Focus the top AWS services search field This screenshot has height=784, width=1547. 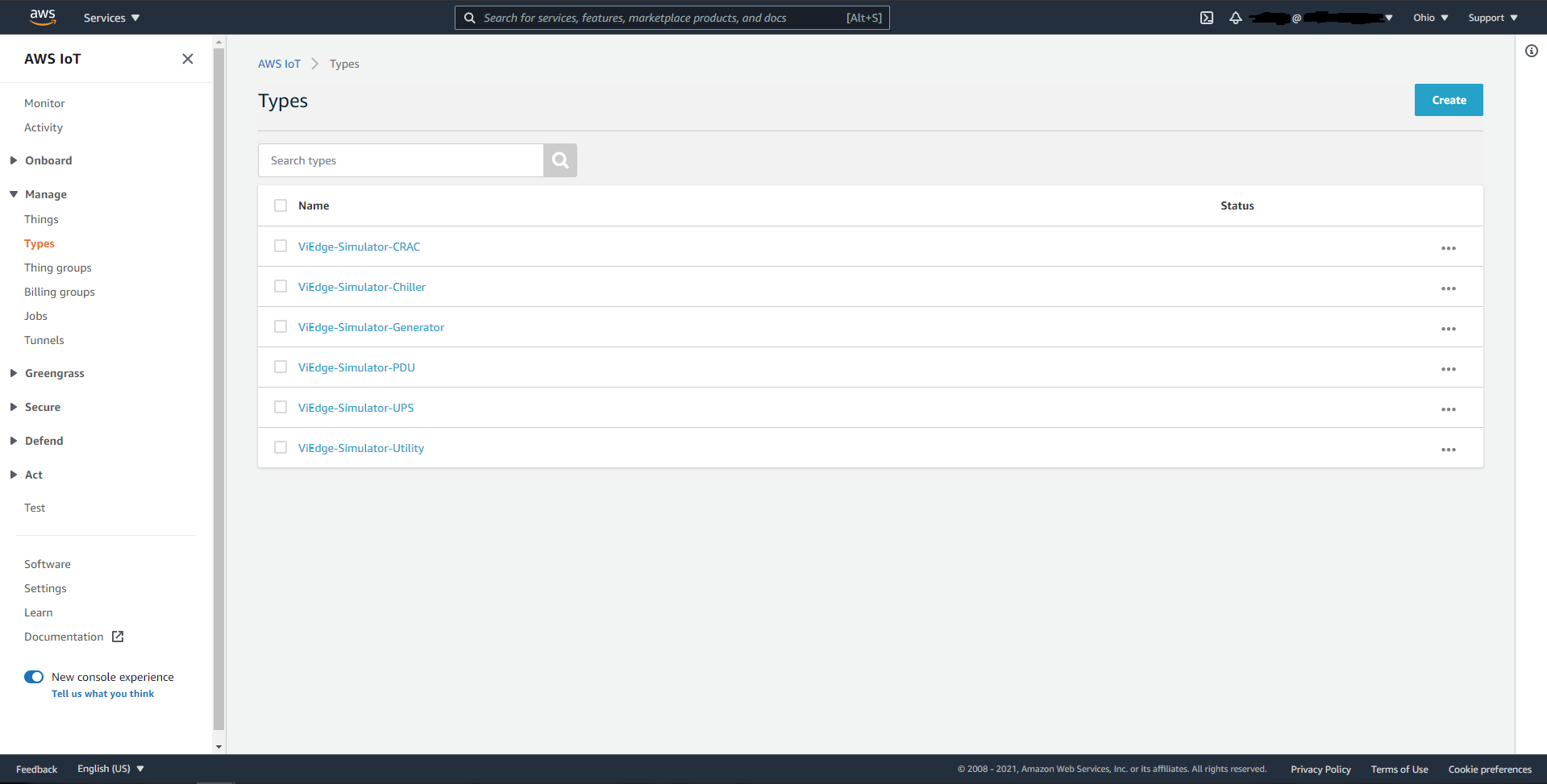click(672, 18)
